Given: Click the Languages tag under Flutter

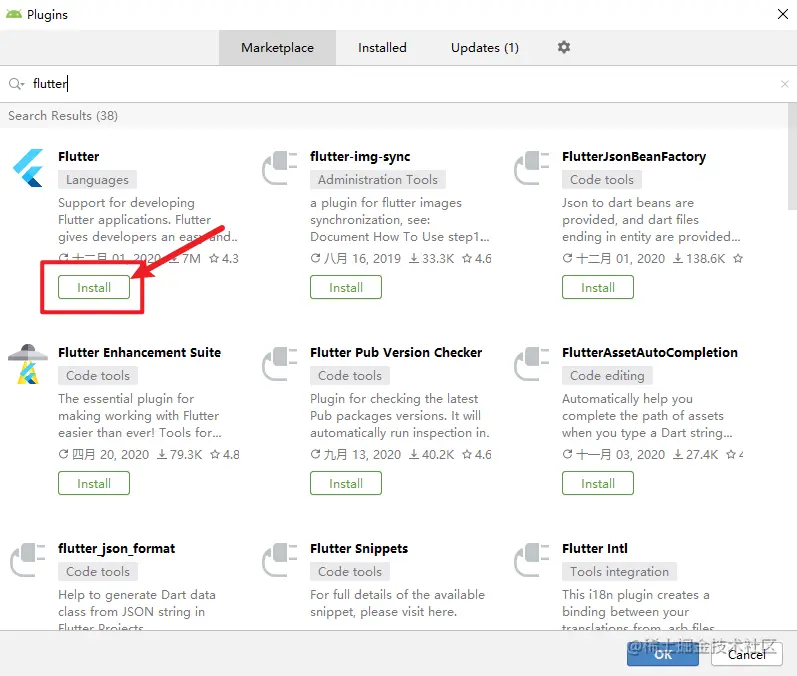Looking at the screenshot, I should [97, 179].
